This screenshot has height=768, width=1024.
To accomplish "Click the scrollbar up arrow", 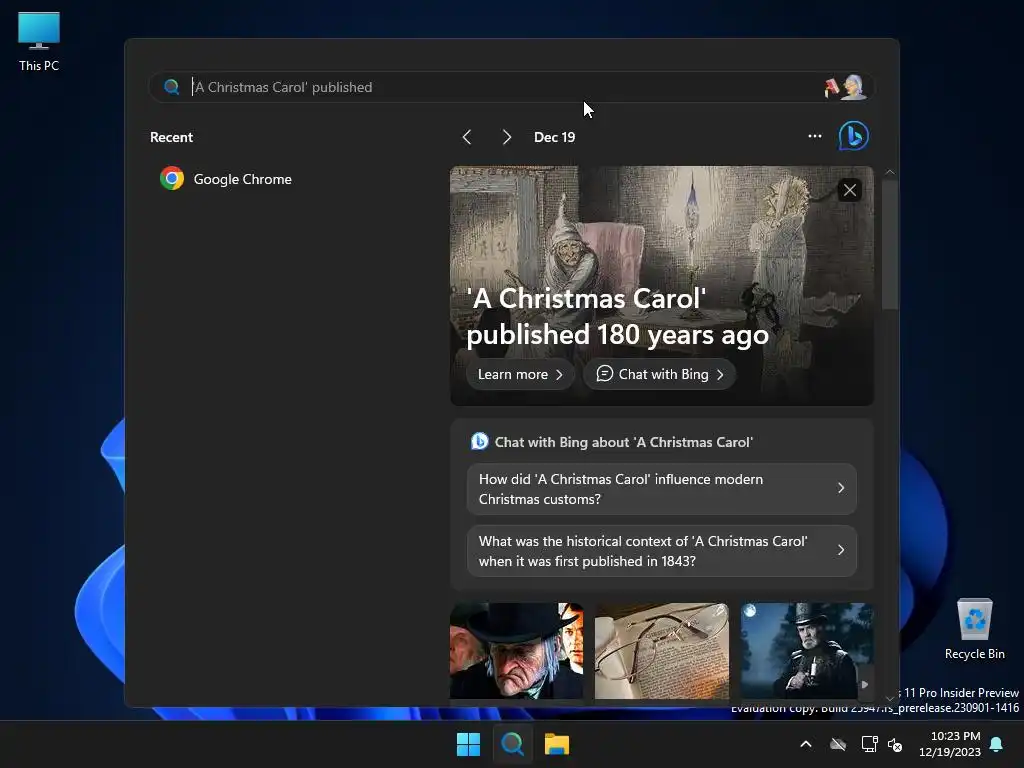I will [x=889, y=172].
